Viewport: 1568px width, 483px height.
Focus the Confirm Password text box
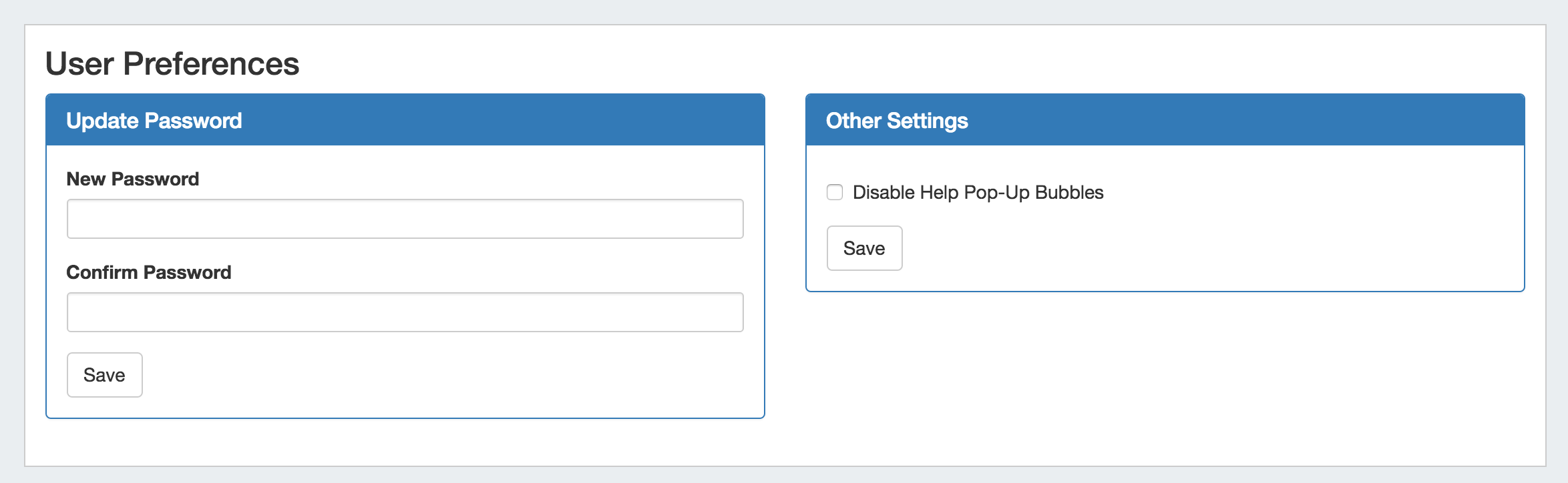pyautogui.click(x=405, y=312)
